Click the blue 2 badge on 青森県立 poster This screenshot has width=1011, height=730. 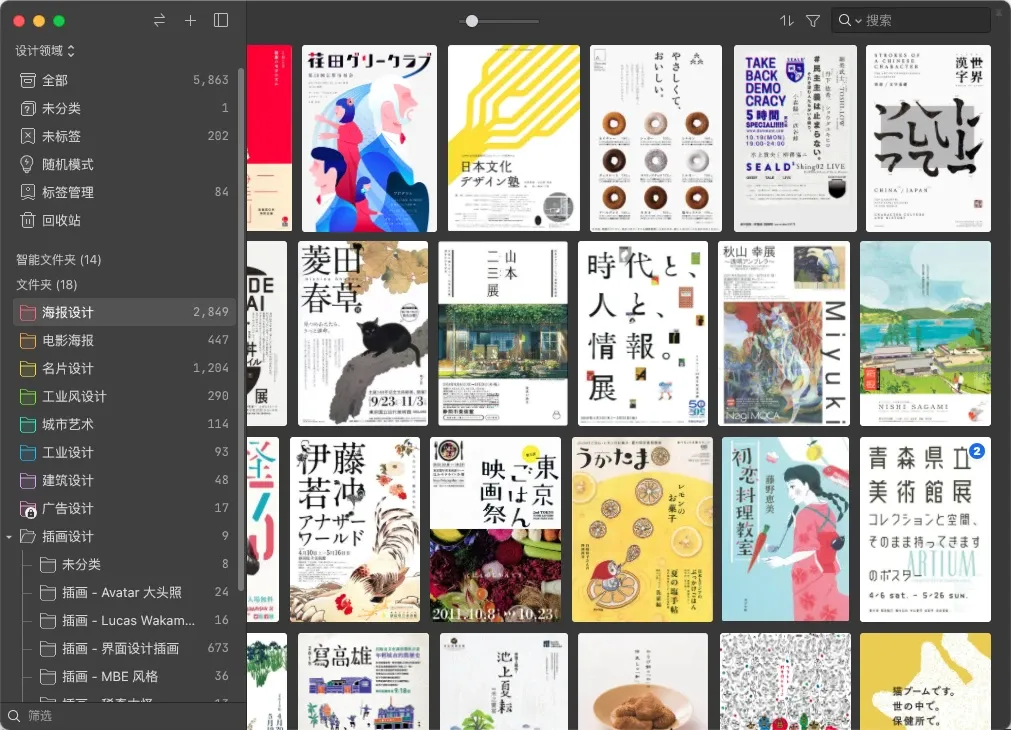[x=977, y=451]
